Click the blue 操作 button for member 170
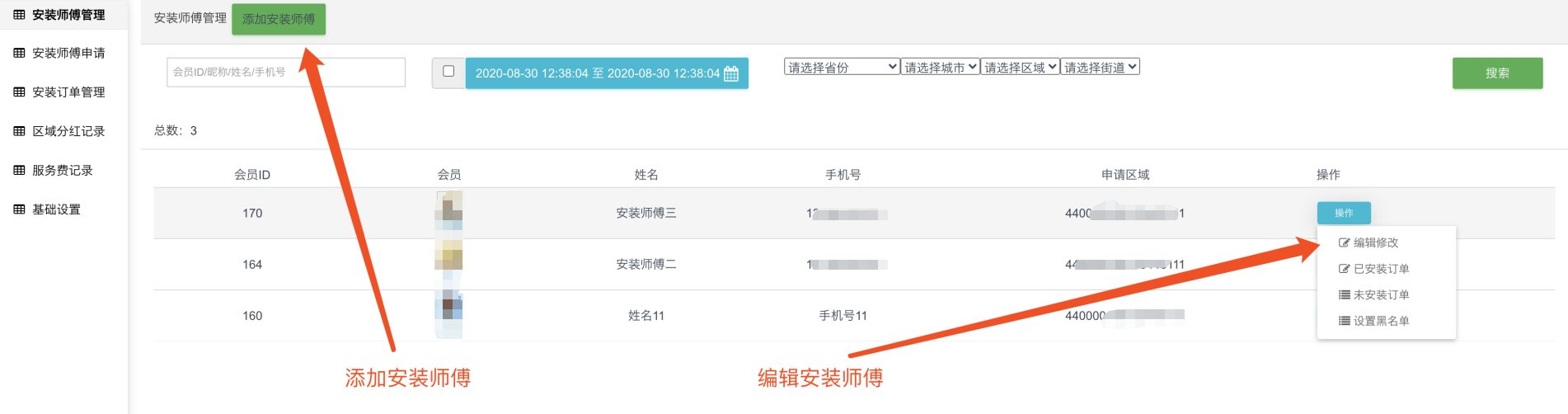This screenshot has width=1568, height=414. [x=1344, y=213]
